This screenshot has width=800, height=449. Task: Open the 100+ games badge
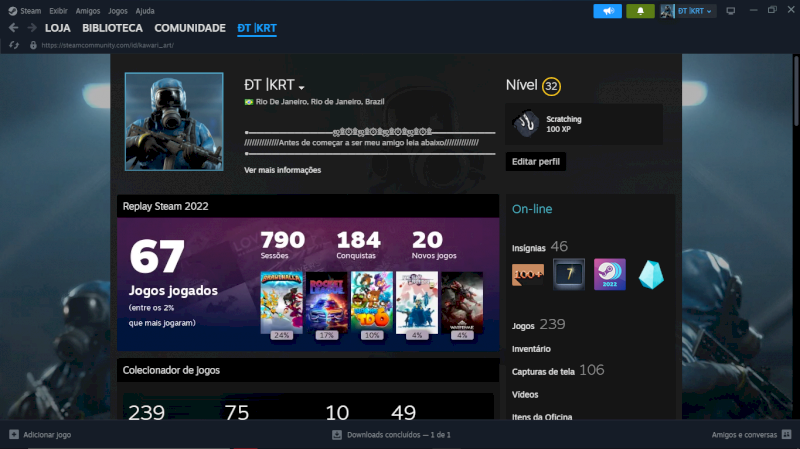click(528, 275)
